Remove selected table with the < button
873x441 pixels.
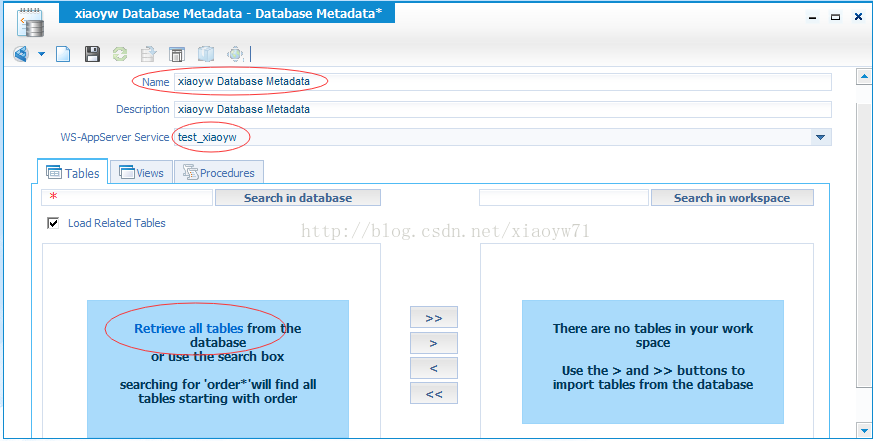click(x=434, y=368)
